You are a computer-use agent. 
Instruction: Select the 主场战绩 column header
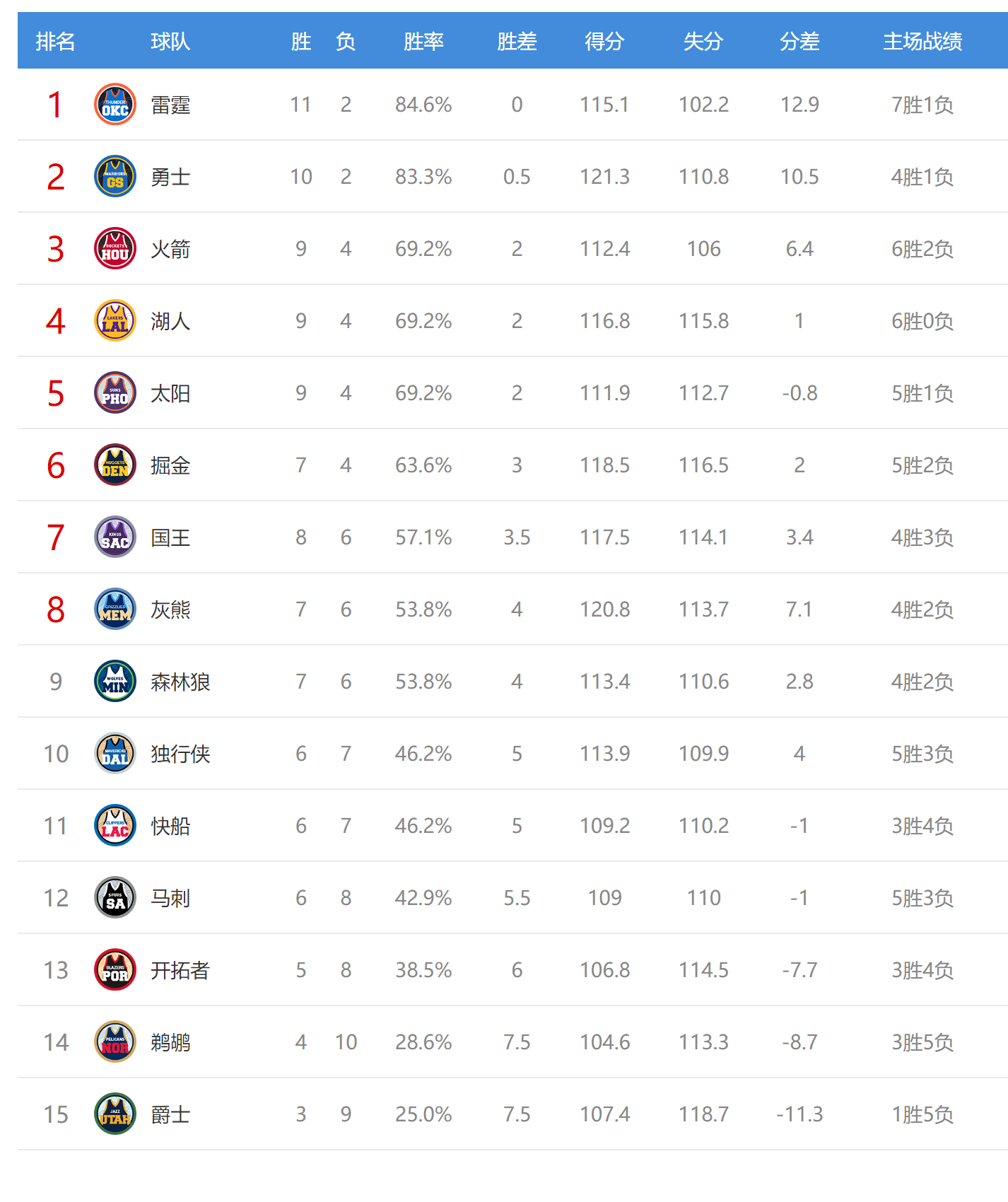pos(922,42)
